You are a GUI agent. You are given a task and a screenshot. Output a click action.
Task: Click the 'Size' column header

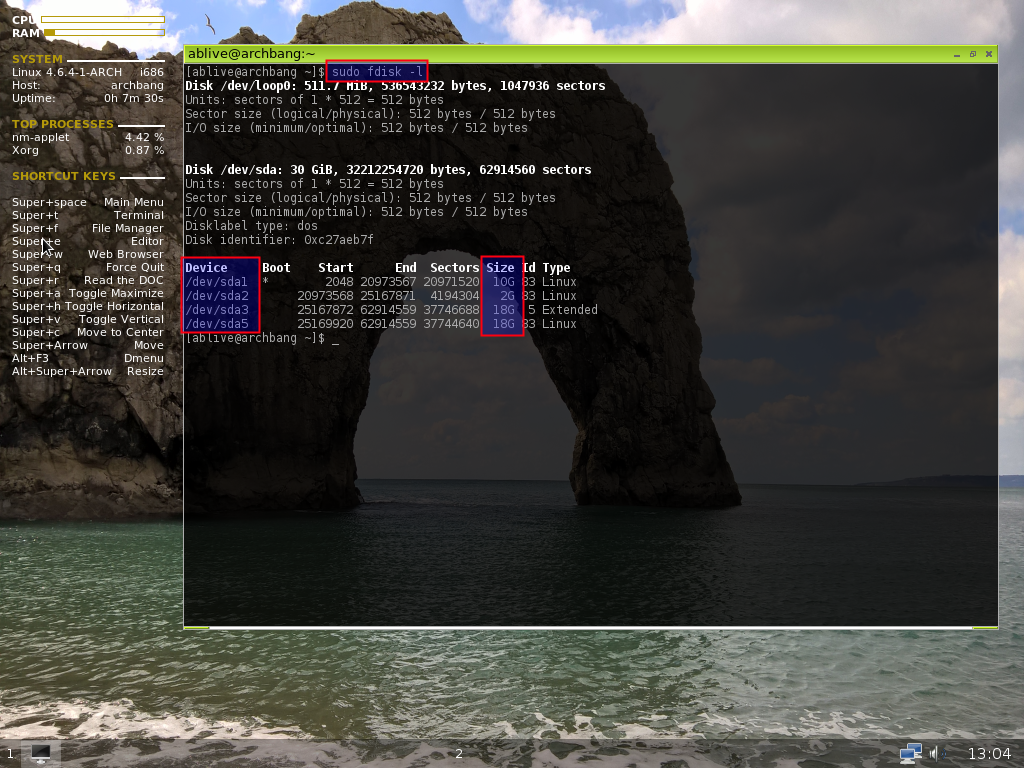click(x=500, y=268)
